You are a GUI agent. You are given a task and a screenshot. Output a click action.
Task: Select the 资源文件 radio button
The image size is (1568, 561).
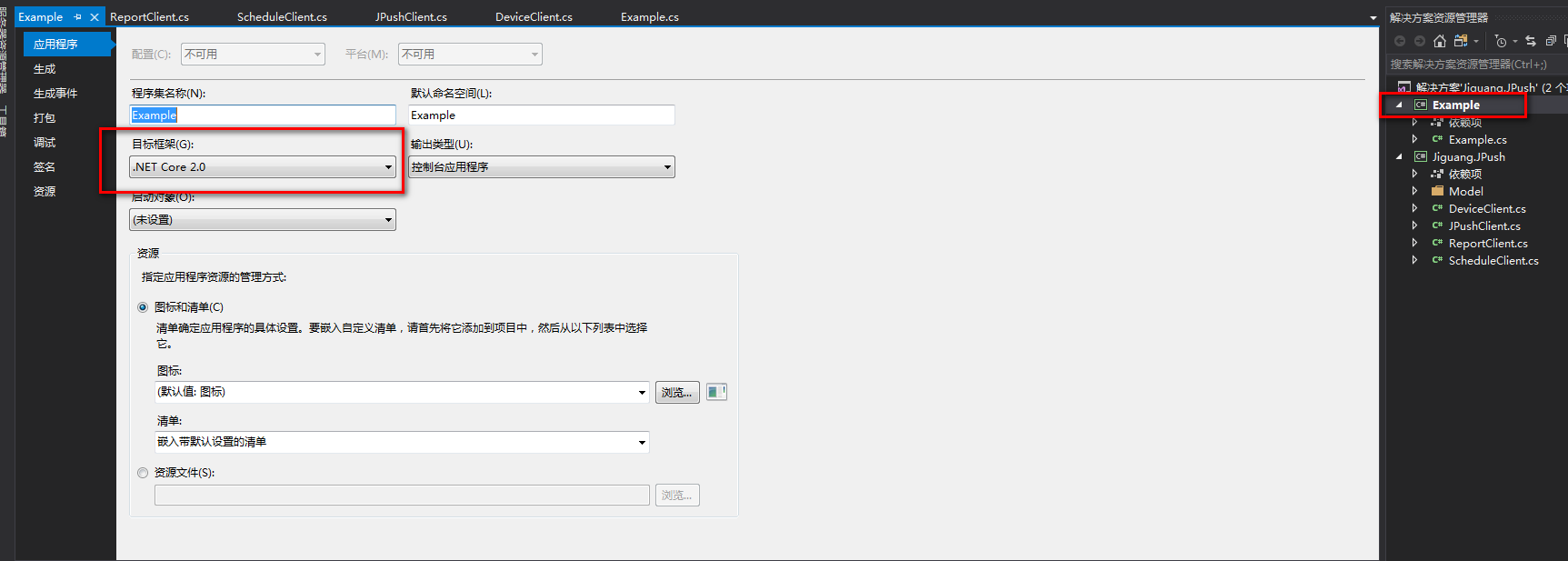point(143,473)
